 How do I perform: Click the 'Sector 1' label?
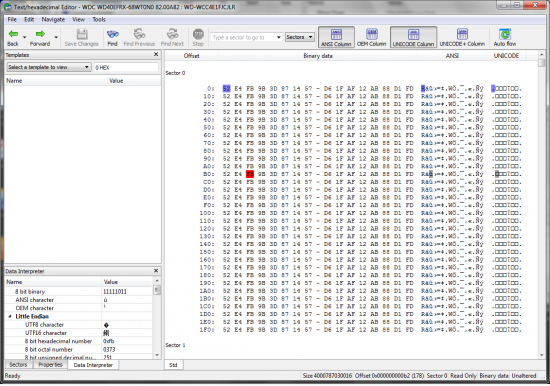pyautogui.click(x=175, y=345)
